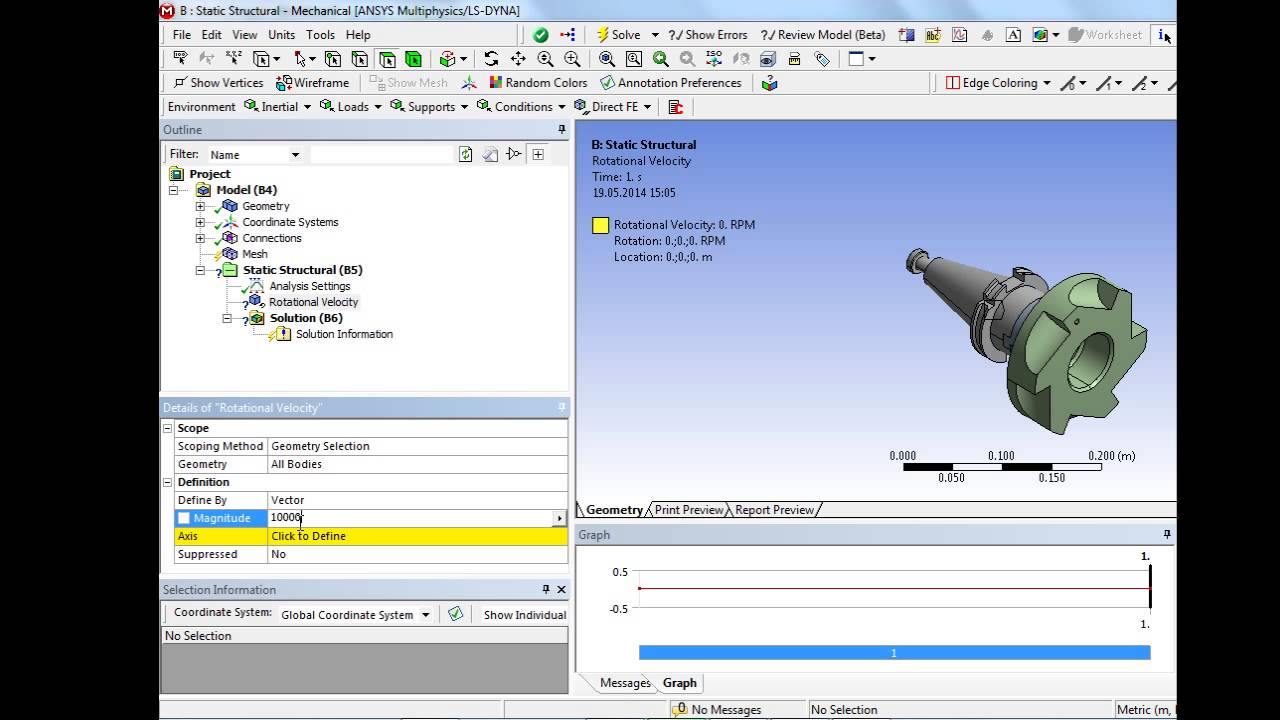1280x720 pixels.
Task: Open the Units menu
Action: pos(281,35)
